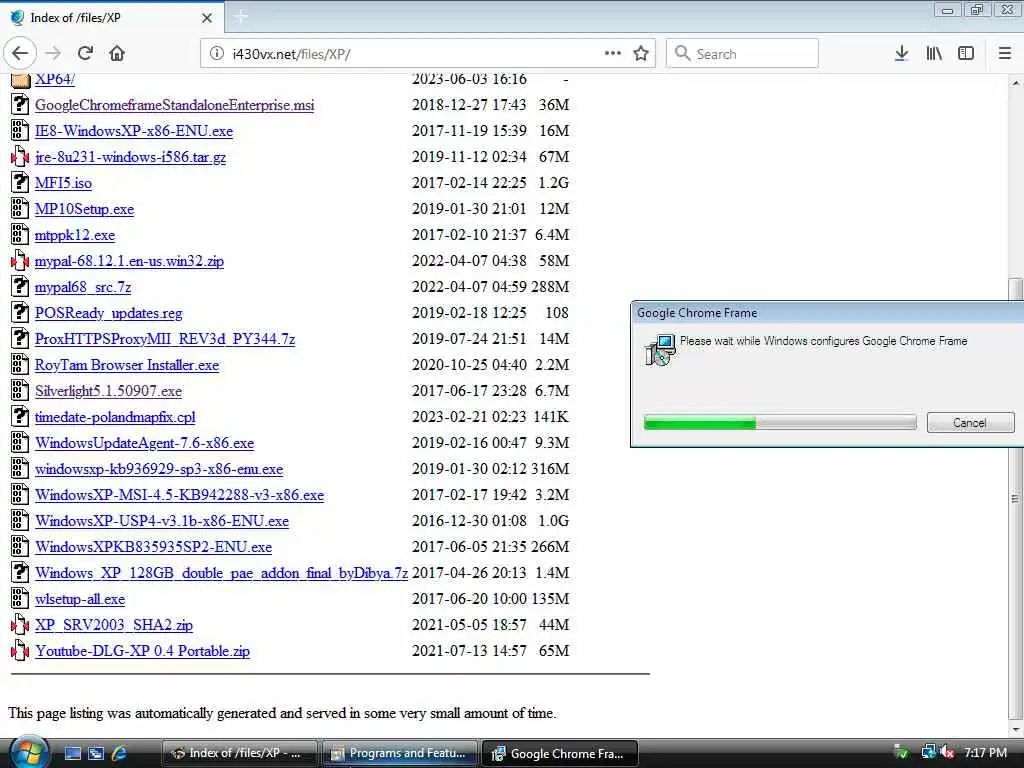Open page actions three-dot menu

(613, 54)
